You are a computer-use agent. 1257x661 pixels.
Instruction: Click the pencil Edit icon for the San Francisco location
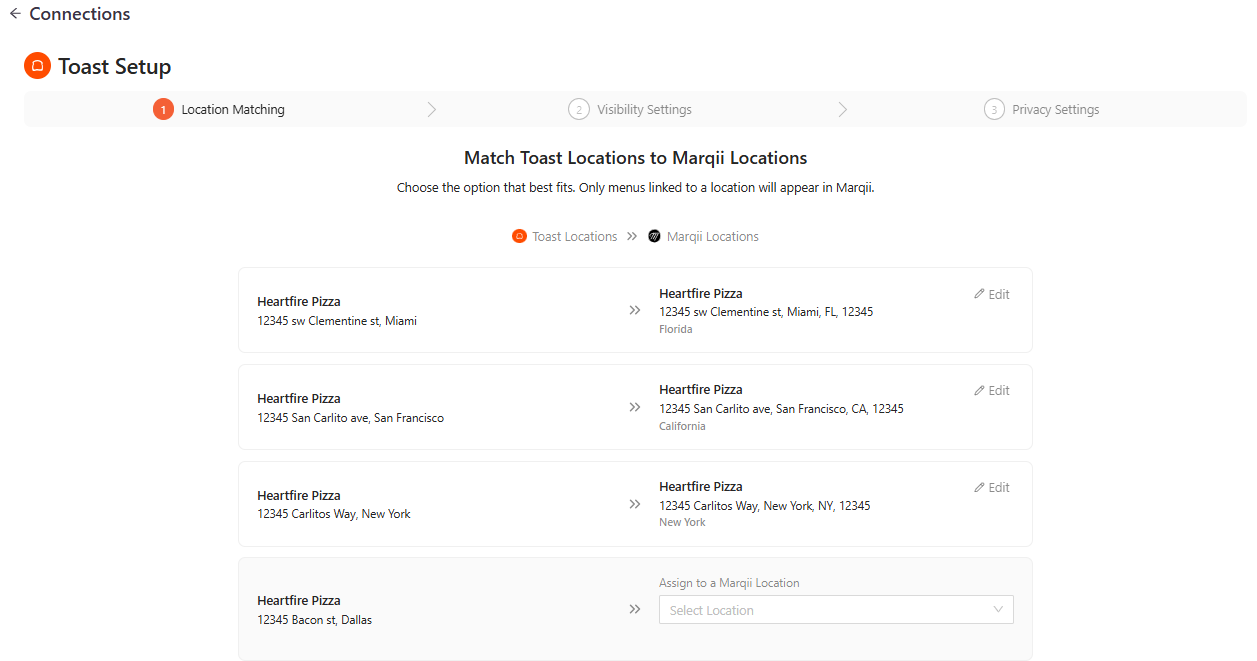click(979, 391)
